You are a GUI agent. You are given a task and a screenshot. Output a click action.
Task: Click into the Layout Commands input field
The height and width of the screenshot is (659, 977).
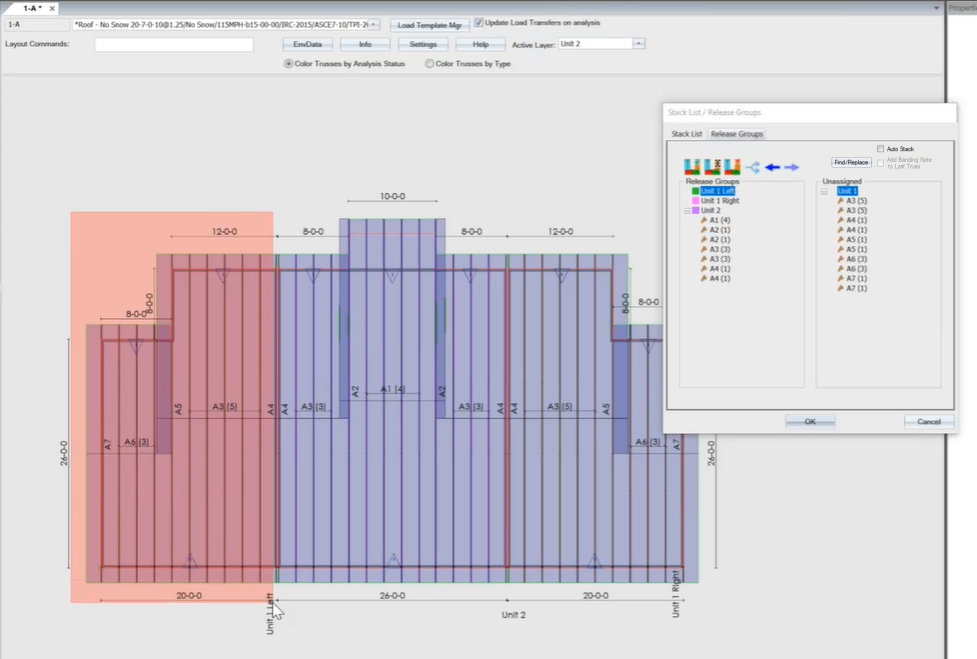[174, 44]
